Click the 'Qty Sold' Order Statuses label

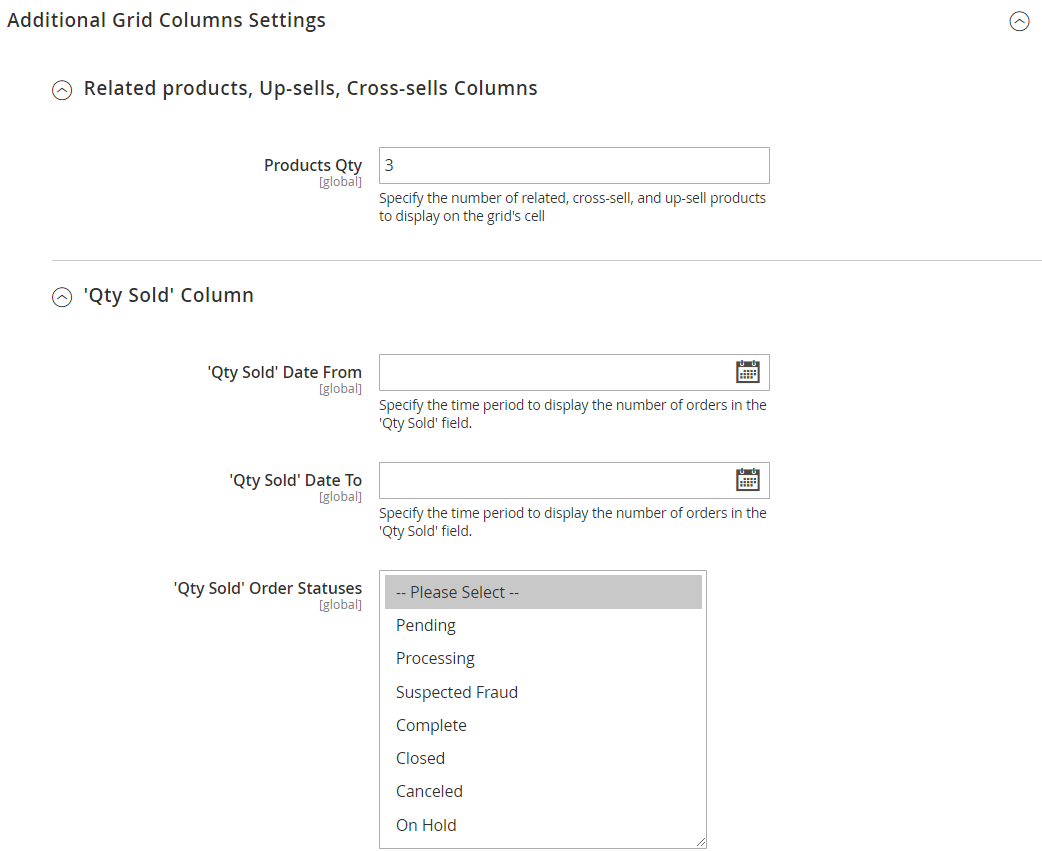pyautogui.click(x=267, y=589)
